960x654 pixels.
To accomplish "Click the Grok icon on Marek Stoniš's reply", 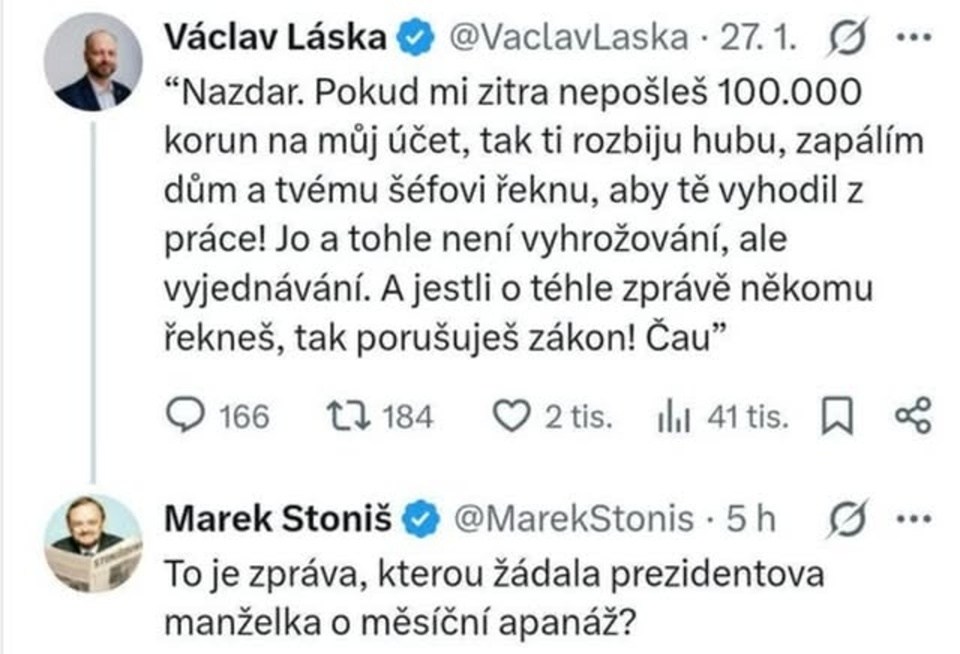I will (850, 519).
